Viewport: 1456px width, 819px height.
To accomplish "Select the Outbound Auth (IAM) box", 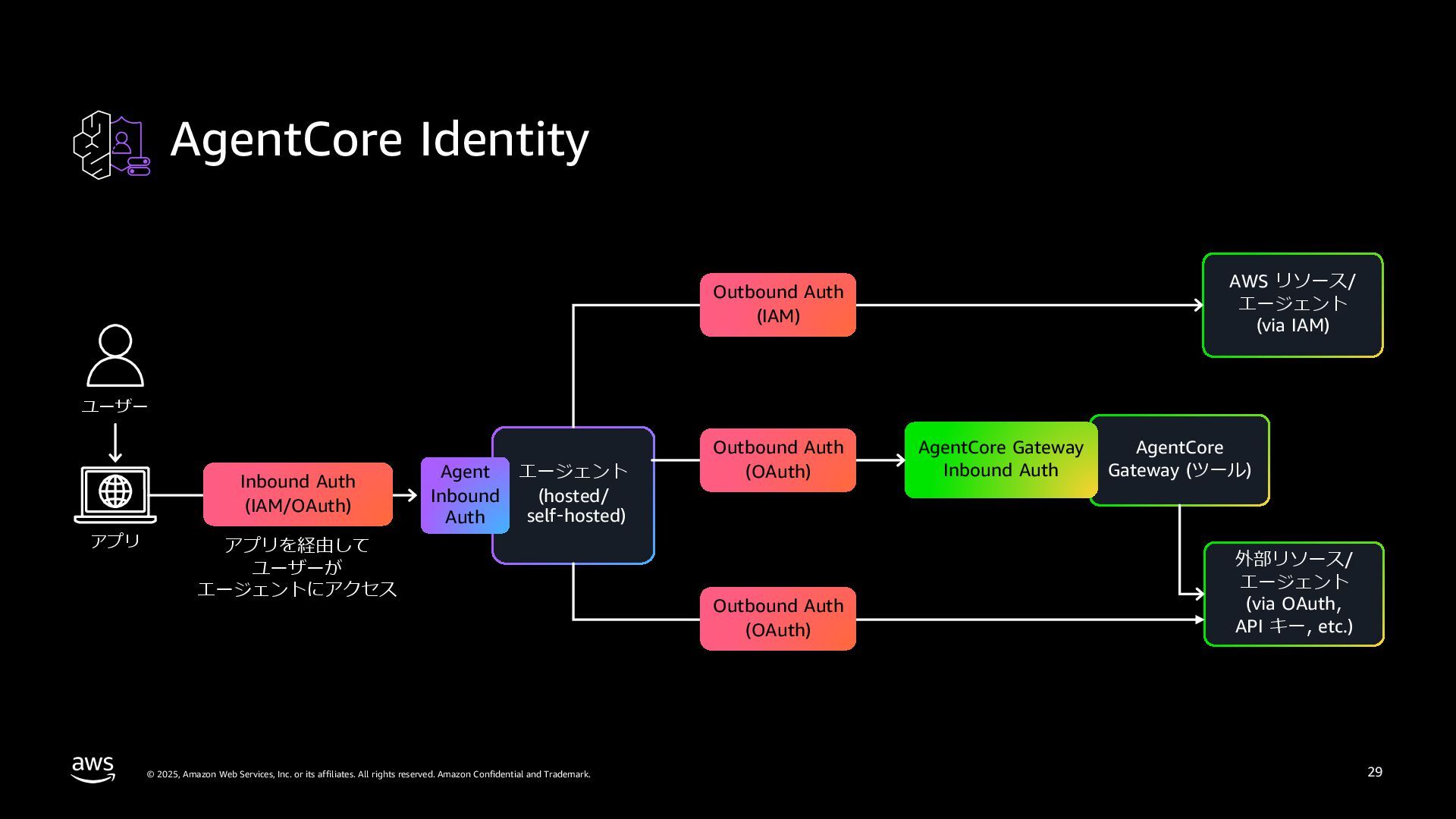I will click(x=777, y=304).
